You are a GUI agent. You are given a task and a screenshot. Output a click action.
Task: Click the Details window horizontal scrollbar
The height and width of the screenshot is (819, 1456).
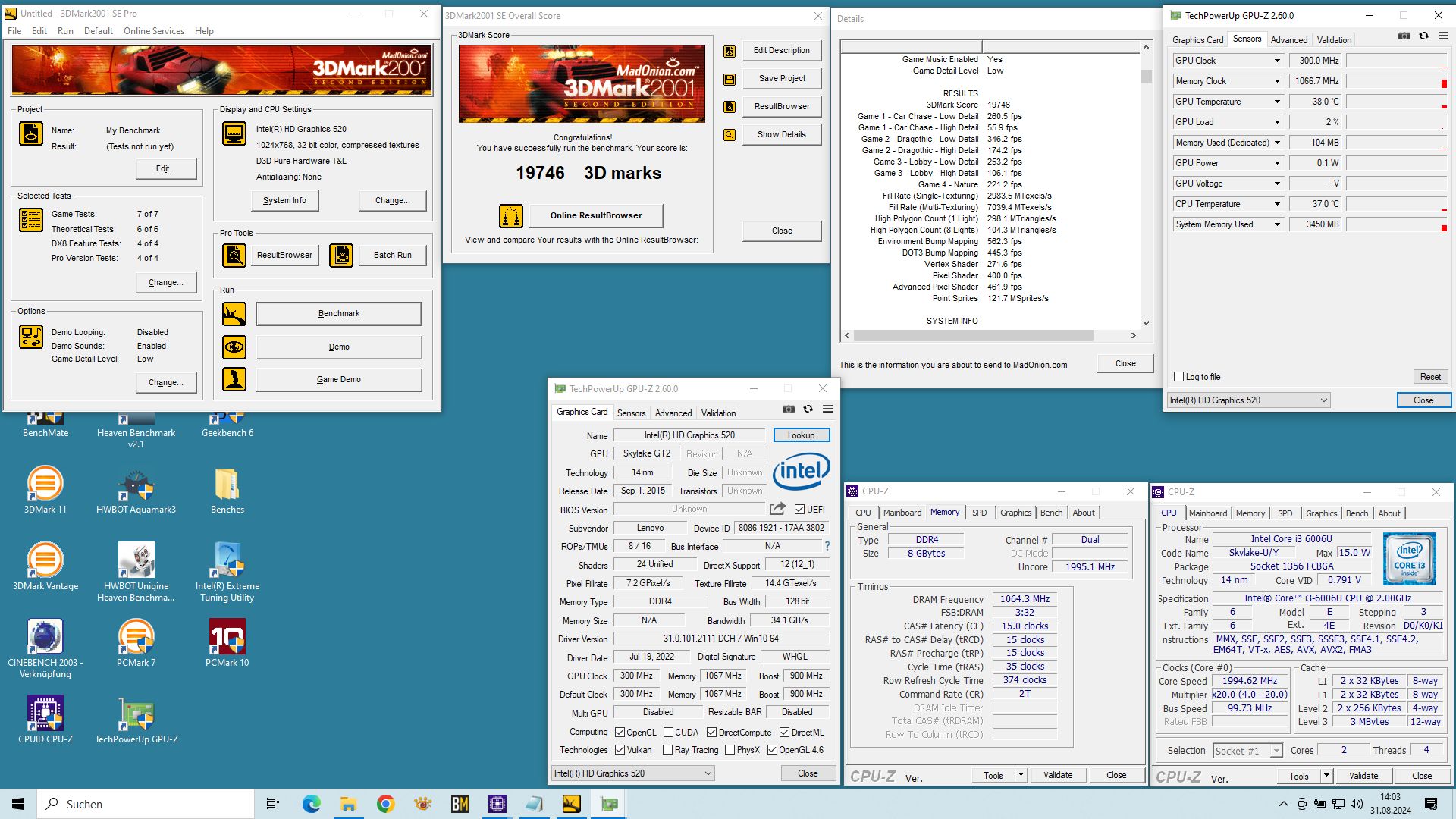pos(990,335)
